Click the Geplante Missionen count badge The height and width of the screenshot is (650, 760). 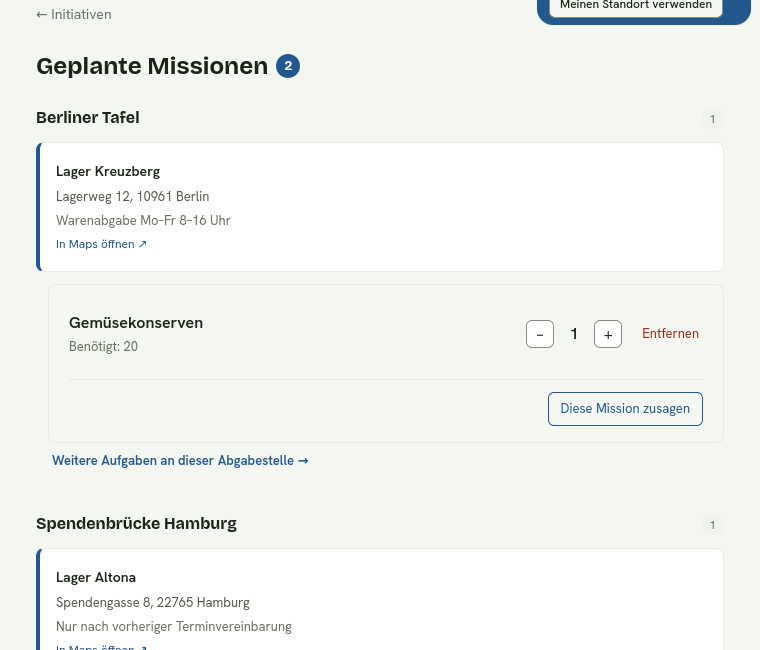coord(288,66)
